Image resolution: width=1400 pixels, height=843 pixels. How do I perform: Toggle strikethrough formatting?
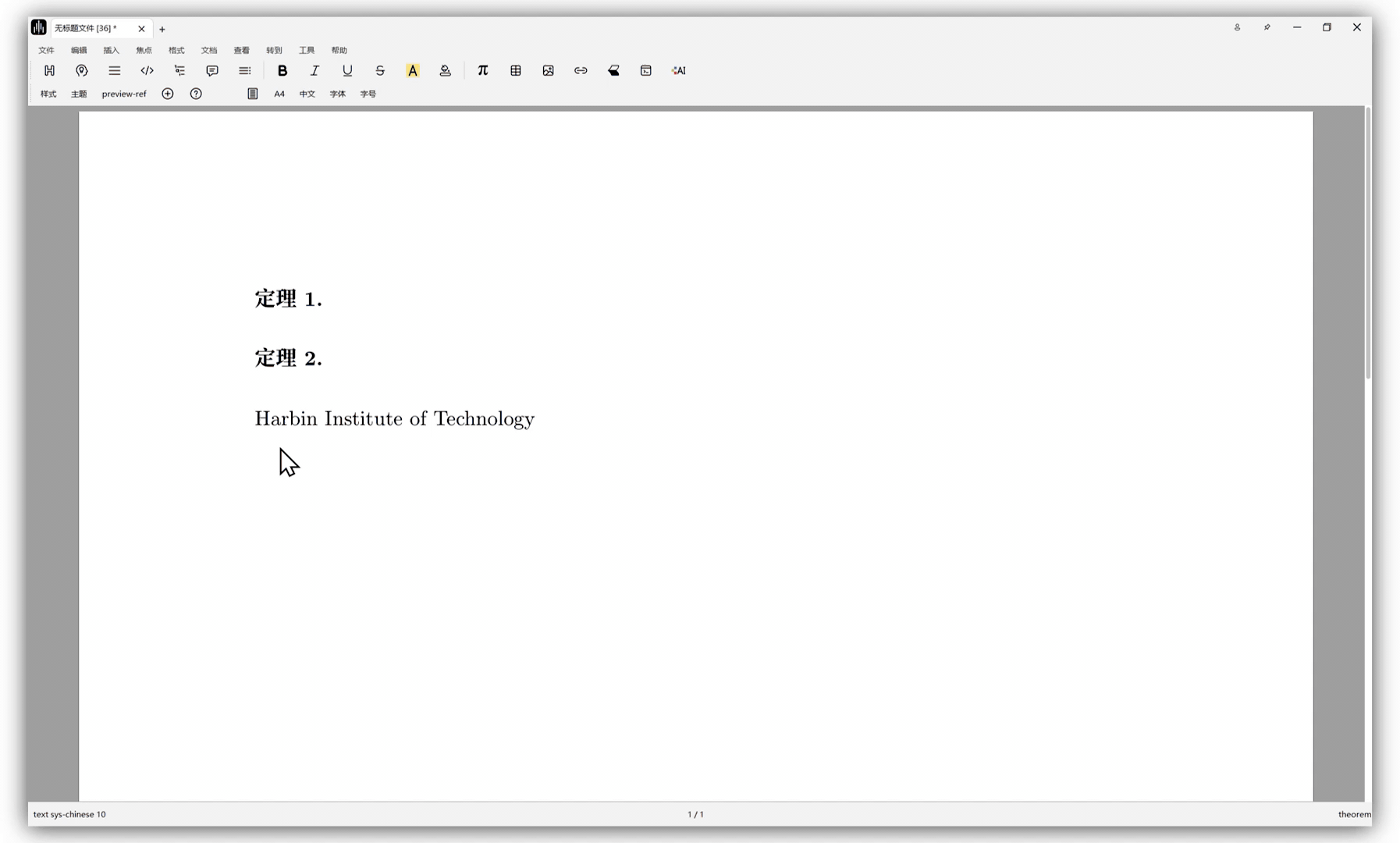pyautogui.click(x=380, y=70)
